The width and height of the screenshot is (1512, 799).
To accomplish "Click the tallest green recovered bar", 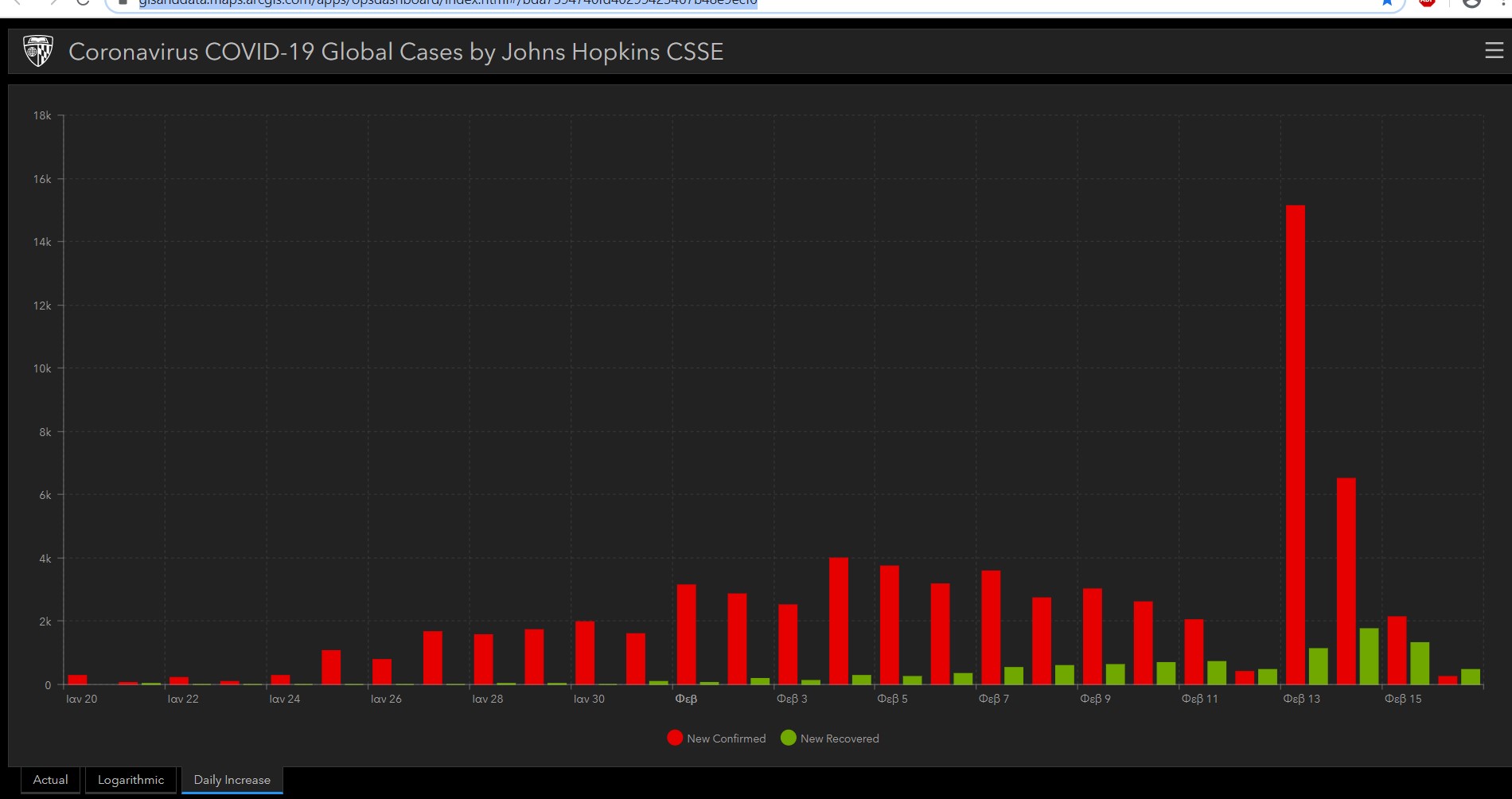I will point(1369,657).
